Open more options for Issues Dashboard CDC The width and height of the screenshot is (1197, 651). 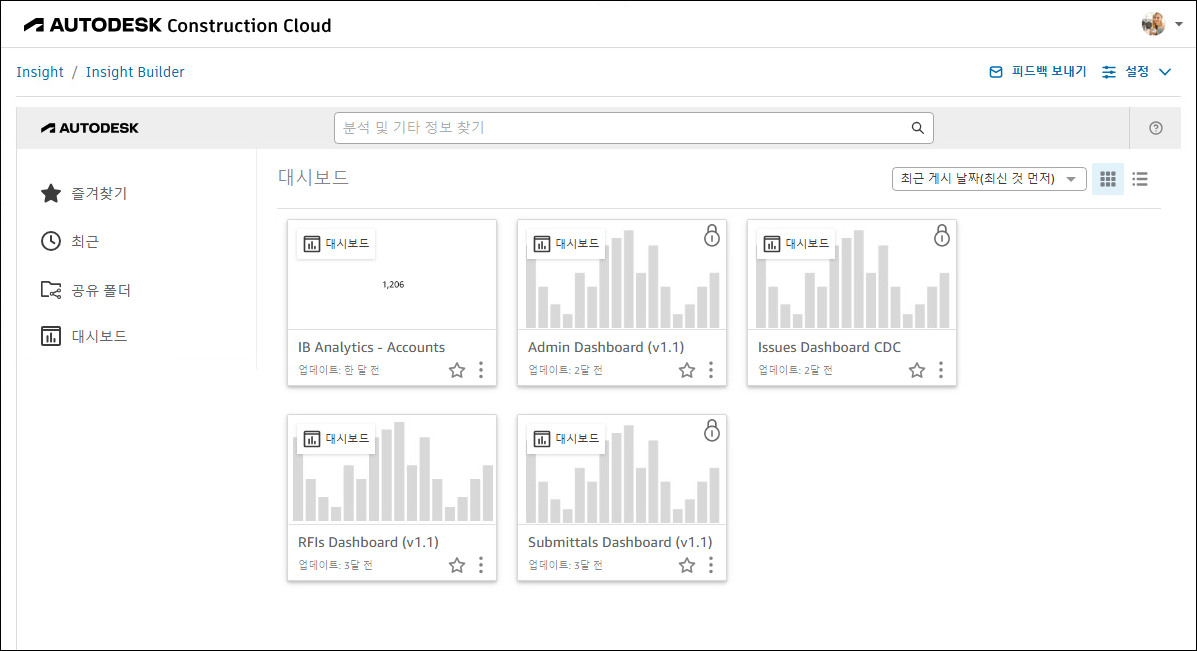(x=941, y=370)
